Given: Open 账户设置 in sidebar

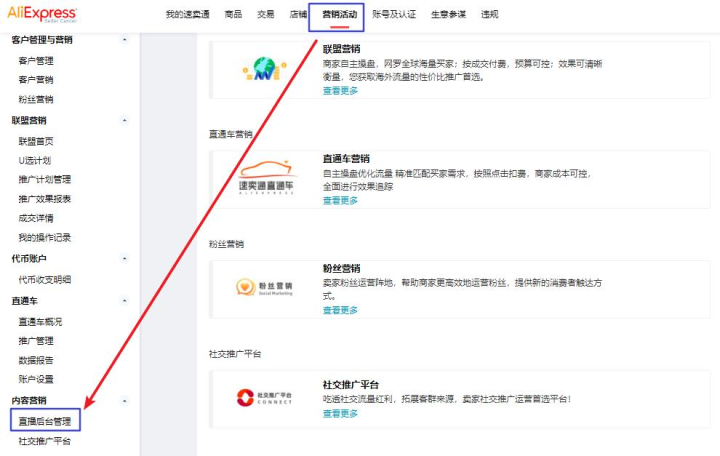Looking at the screenshot, I should click(36, 379).
